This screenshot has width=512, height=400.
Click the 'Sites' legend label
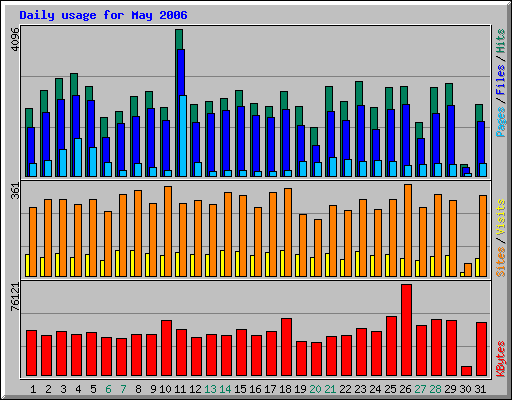click(501, 262)
